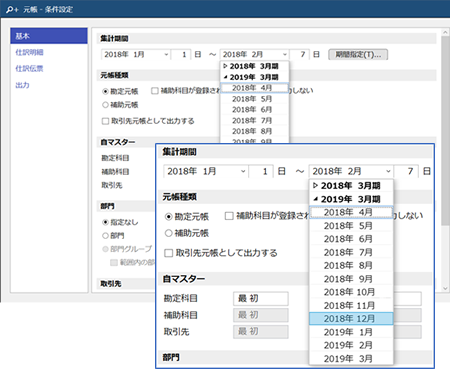Select the 勘定元帳 radio in main dialog
Image resolution: width=450 pixels, height=370 pixels.
coord(105,91)
